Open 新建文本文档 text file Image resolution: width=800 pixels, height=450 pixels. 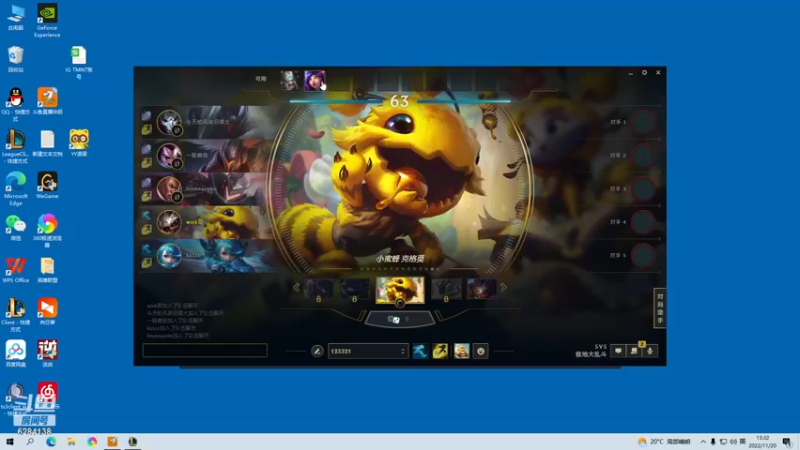(47, 143)
